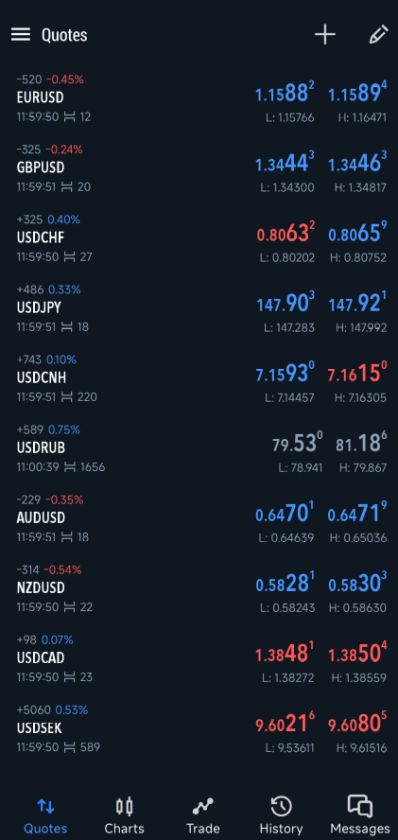The width and height of the screenshot is (398, 840).
Task: Tap USDJPY ask price 147.921
Action: (x=357, y=303)
